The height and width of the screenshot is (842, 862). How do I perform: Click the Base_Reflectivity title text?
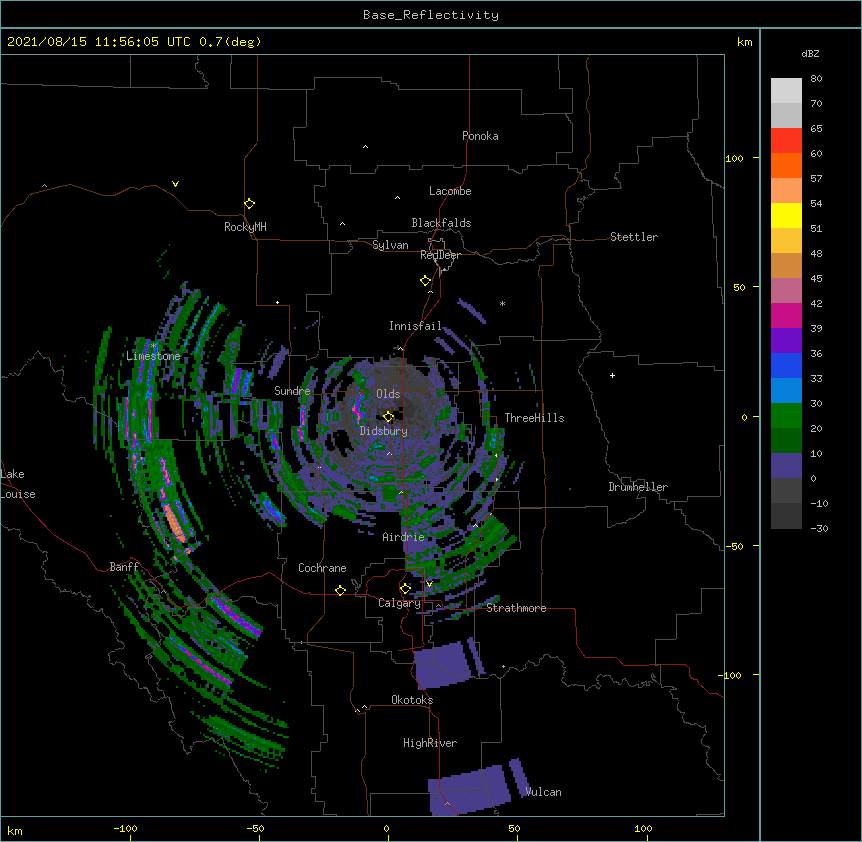point(431,15)
